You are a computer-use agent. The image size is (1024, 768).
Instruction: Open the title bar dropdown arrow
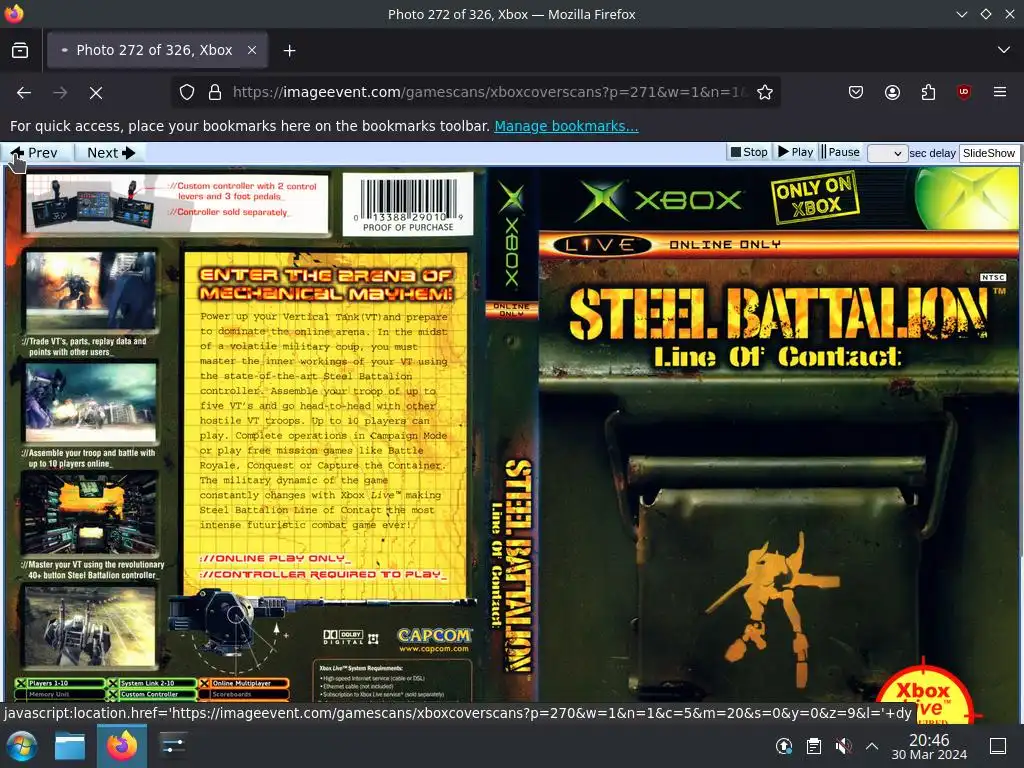click(x=962, y=14)
